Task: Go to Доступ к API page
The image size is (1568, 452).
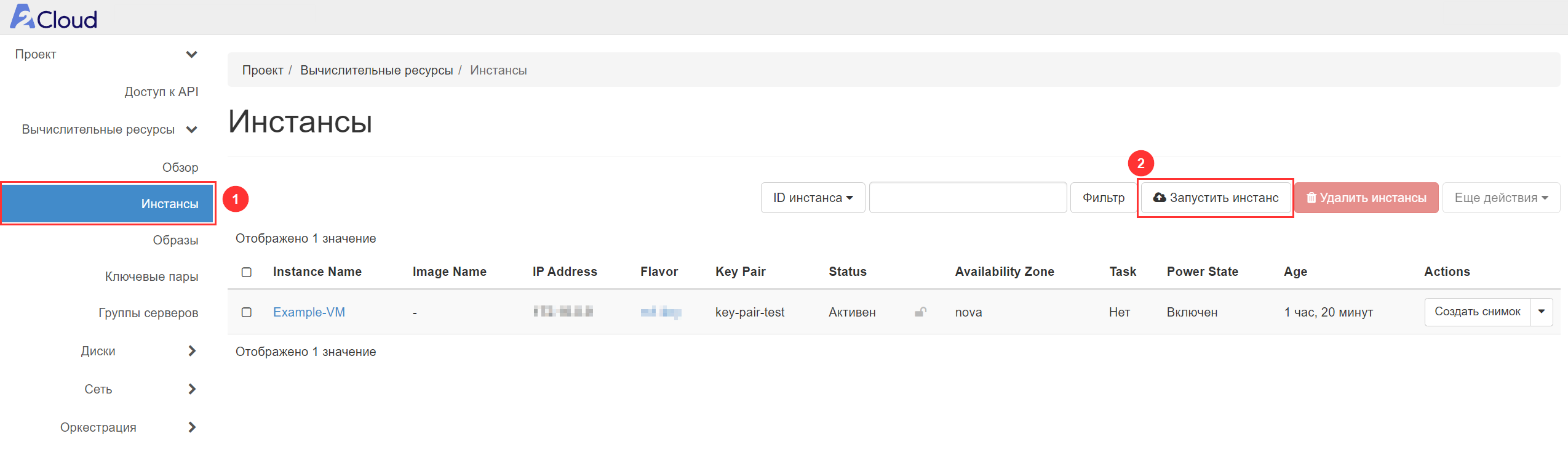Action: tap(161, 92)
